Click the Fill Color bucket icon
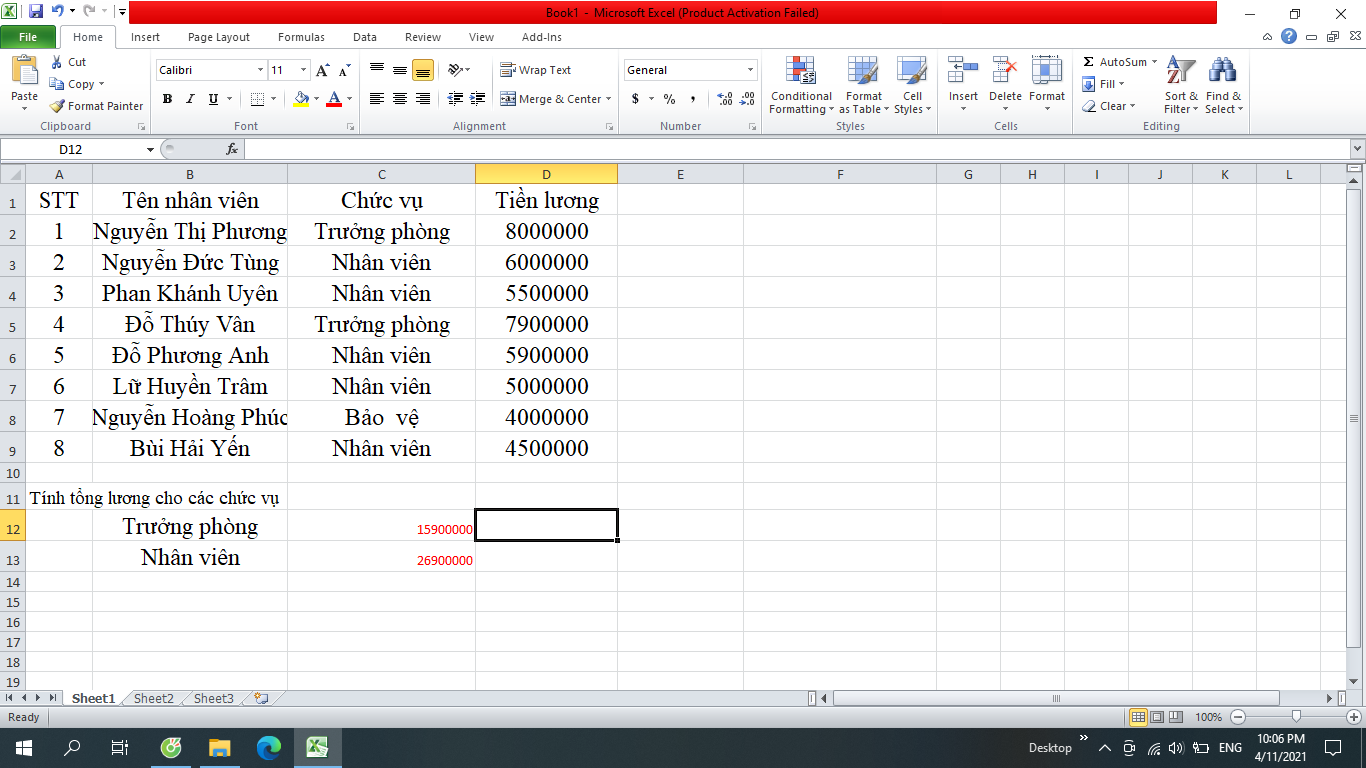1366x768 pixels. click(302, 99)
